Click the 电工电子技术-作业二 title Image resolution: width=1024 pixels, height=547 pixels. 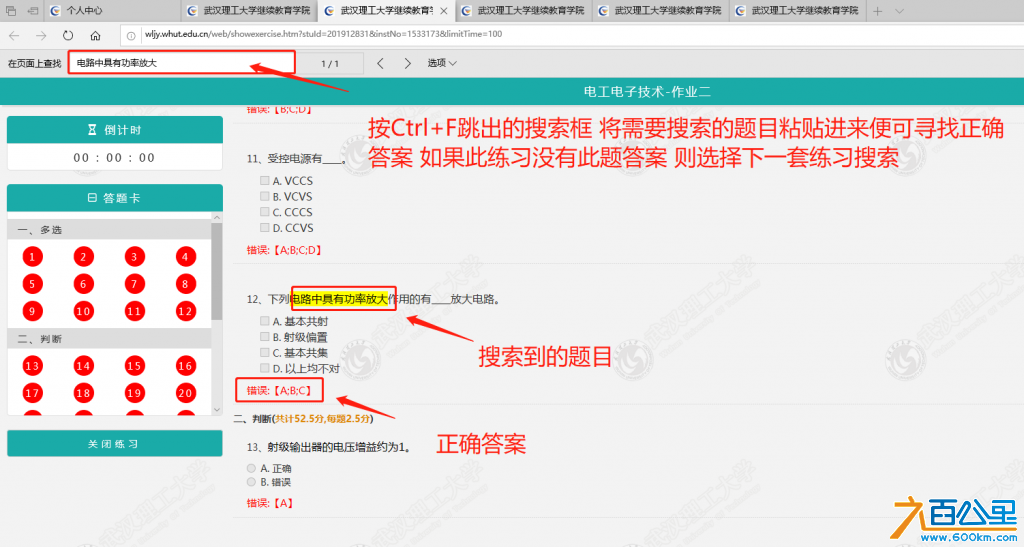pos(647,92)
